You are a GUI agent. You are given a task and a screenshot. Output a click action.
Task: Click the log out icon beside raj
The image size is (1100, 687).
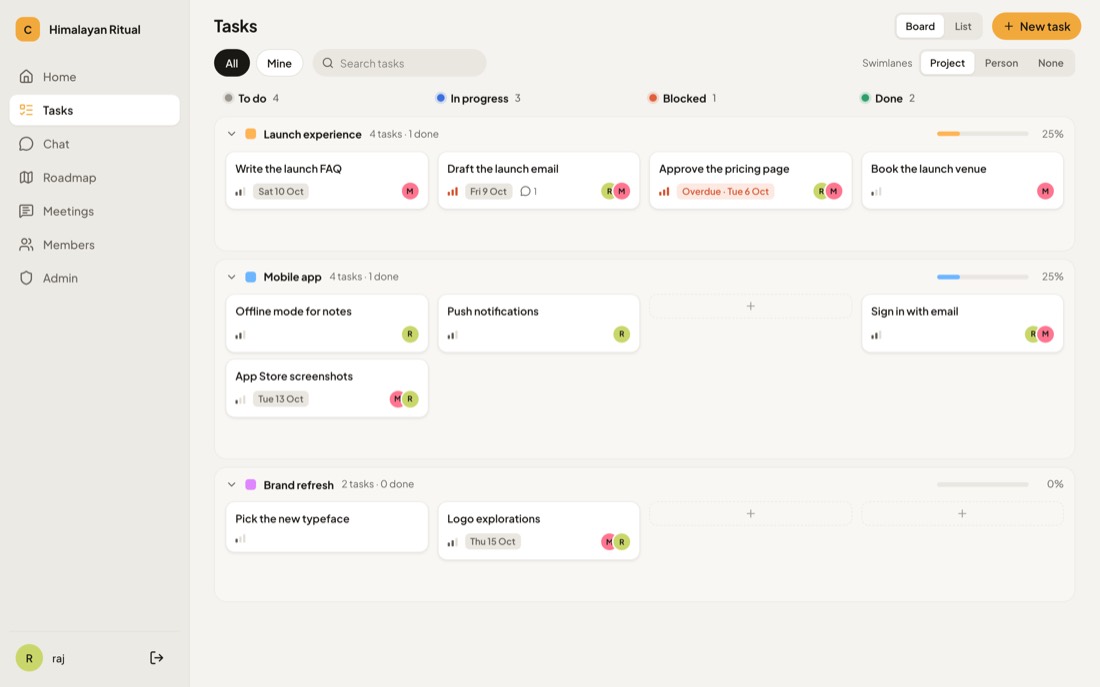[x=156, y=658]
